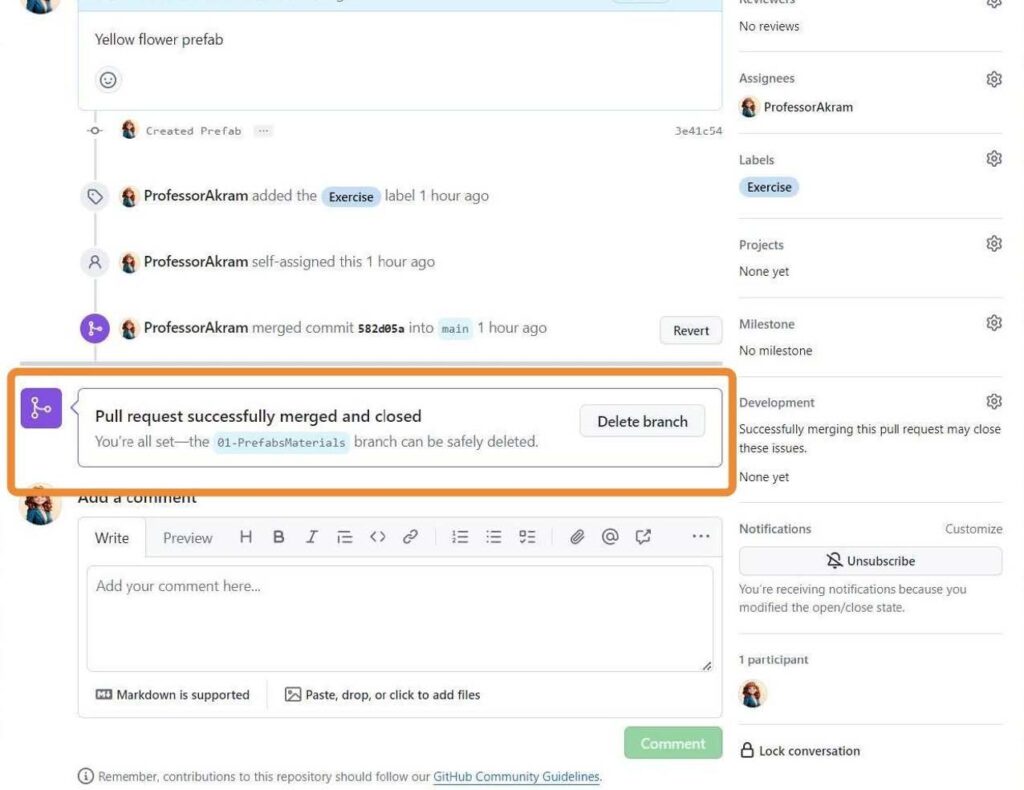Apply bold formatting

[279, 537]
